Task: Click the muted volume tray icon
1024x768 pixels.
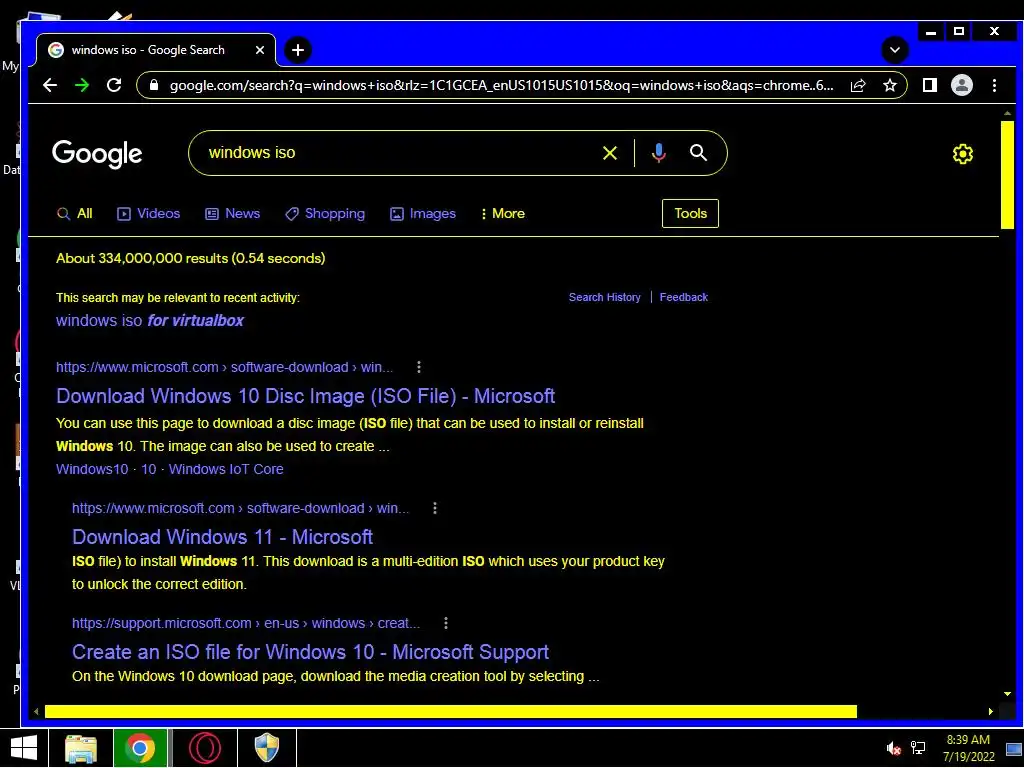Action: point(893,748)
